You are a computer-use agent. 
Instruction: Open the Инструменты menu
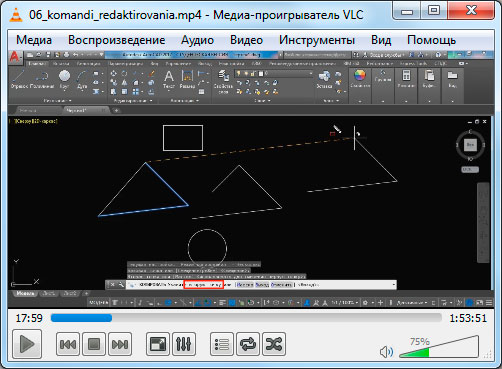(x=317, y=40)
